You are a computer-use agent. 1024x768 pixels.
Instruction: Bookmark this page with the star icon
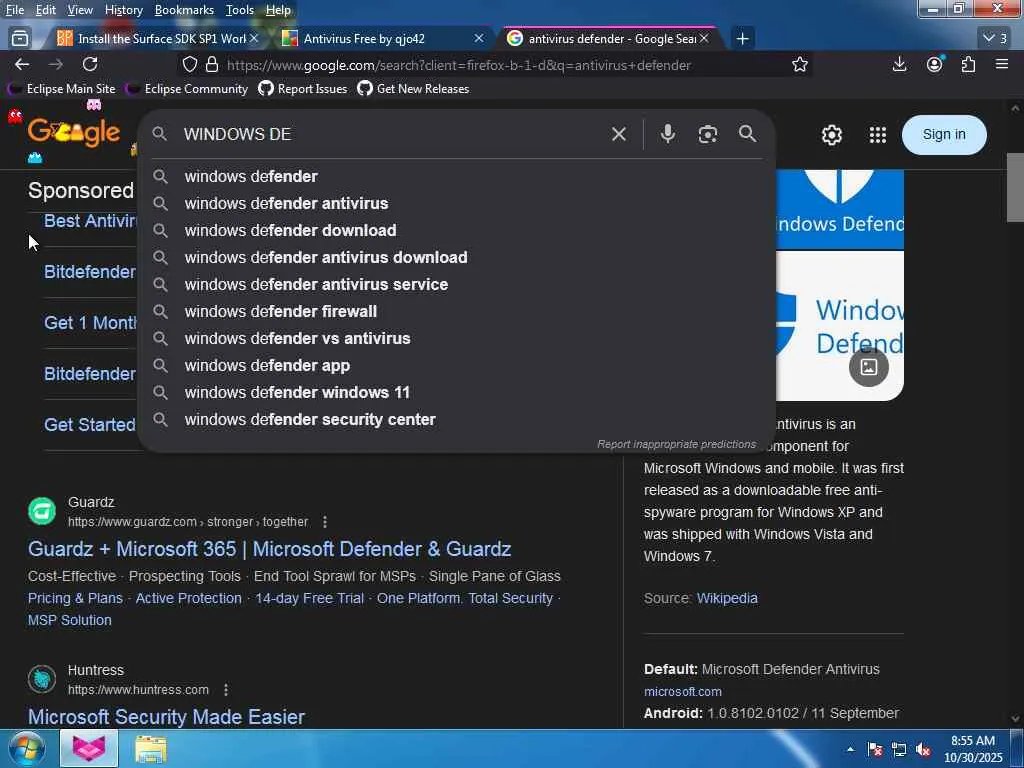pyautogui.click(x=799, y=64)
